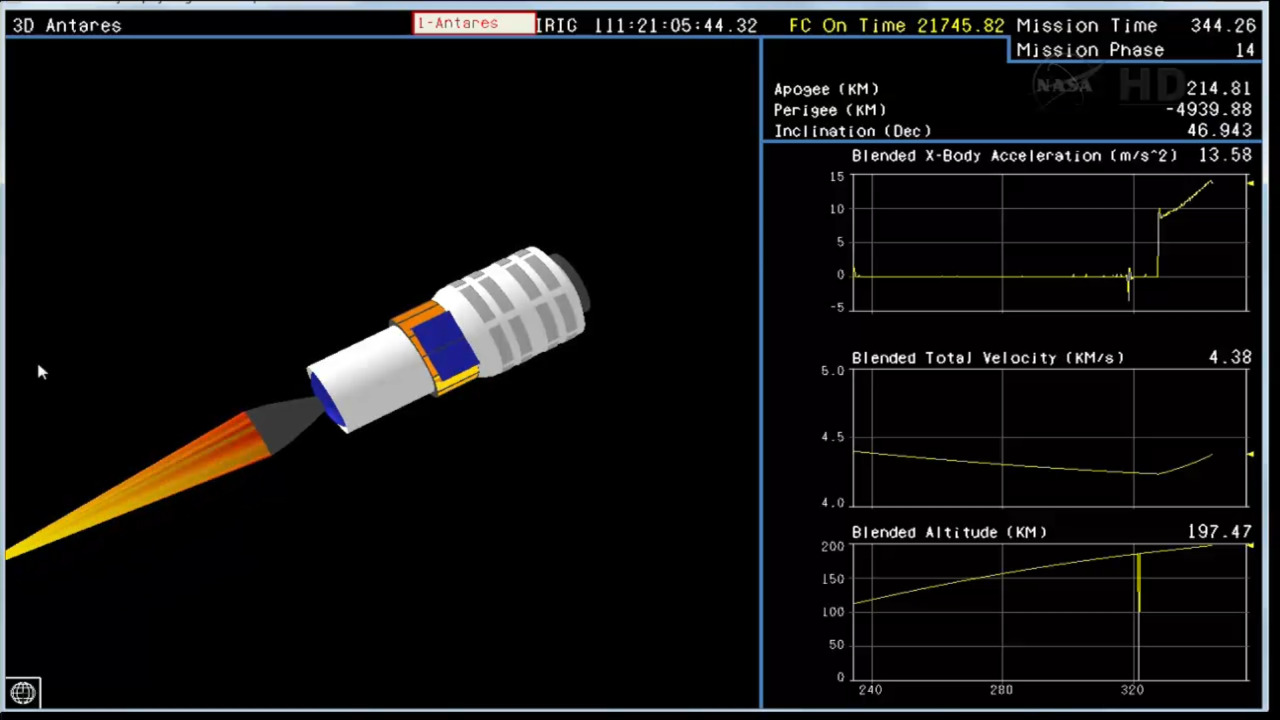Click the 3D Antares rocket model
The image size is (1280, 720).
(x=447, y=339)
